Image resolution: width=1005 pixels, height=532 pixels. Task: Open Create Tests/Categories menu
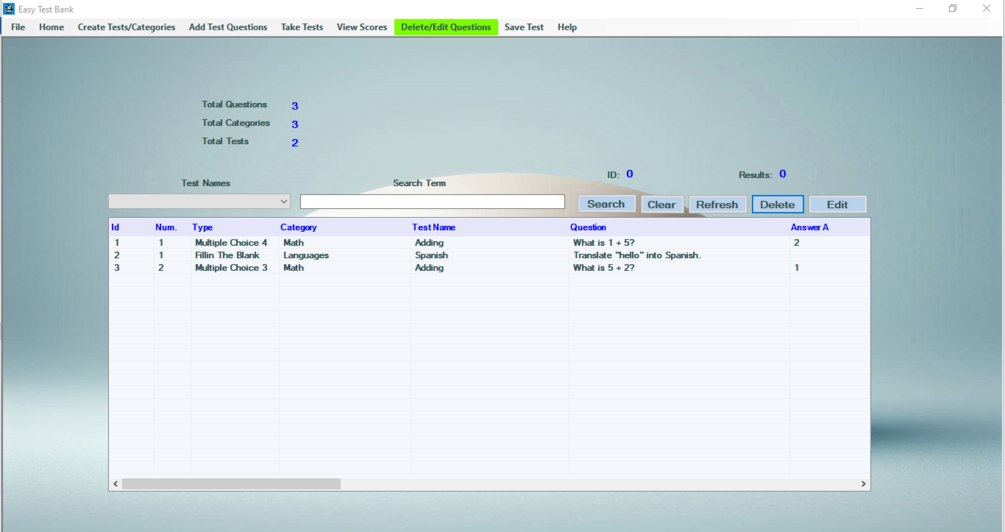[126, 27]
